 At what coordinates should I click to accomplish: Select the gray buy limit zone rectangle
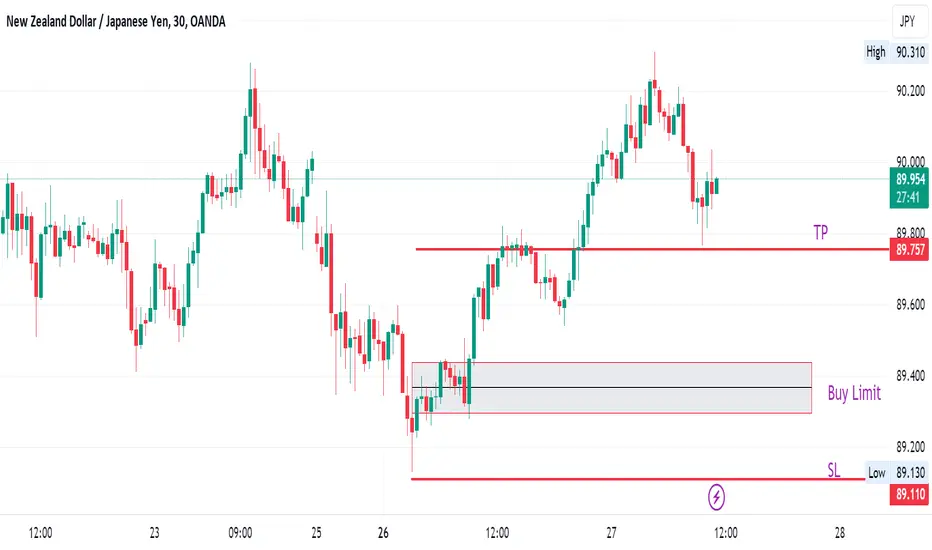tap(612, 388)
